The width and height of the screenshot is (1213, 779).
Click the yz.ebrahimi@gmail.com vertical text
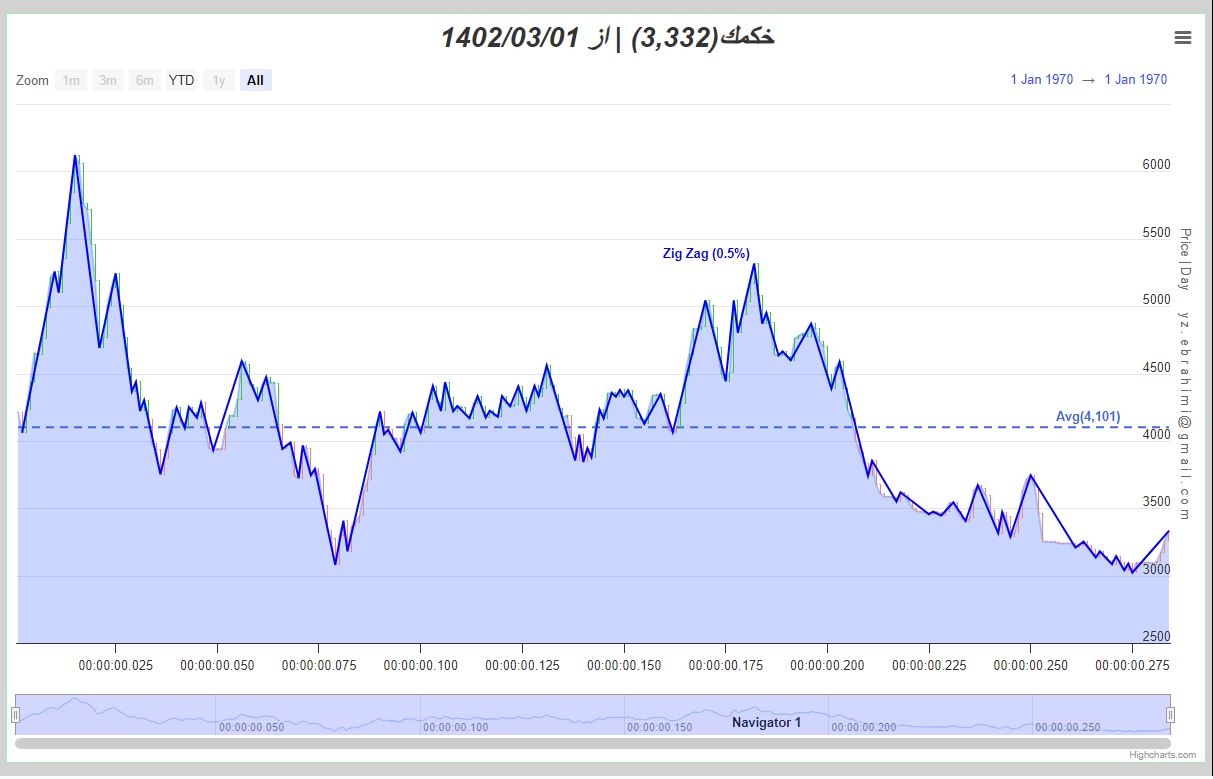tap(1185, 414)
